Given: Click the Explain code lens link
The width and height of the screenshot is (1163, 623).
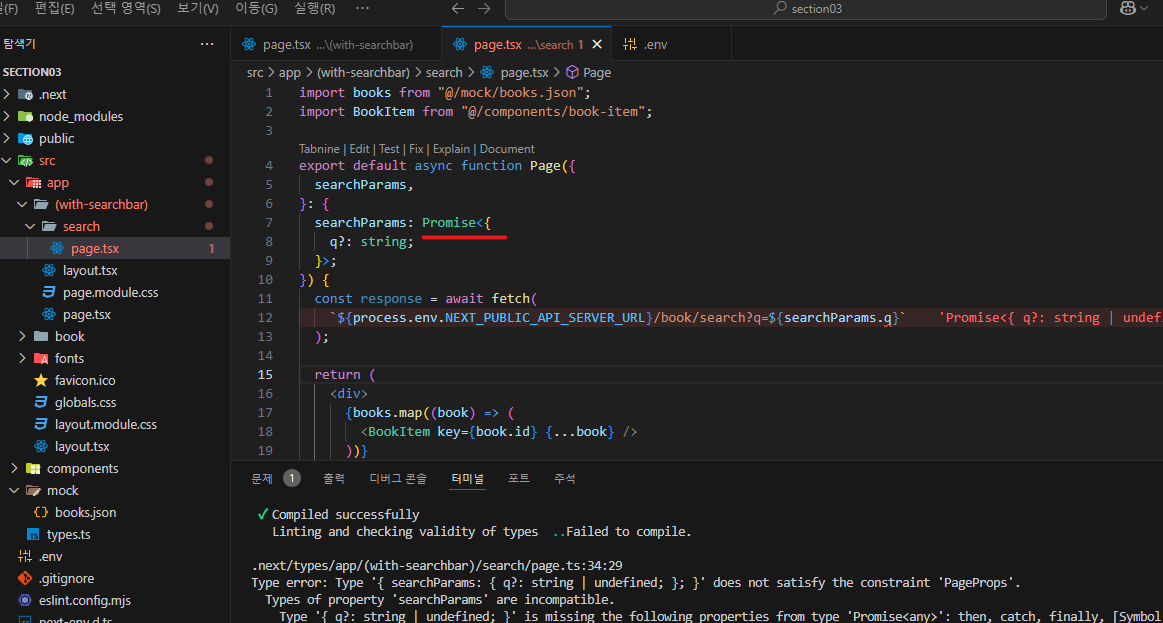Looking at the screenshot, I should click(452, 149).
